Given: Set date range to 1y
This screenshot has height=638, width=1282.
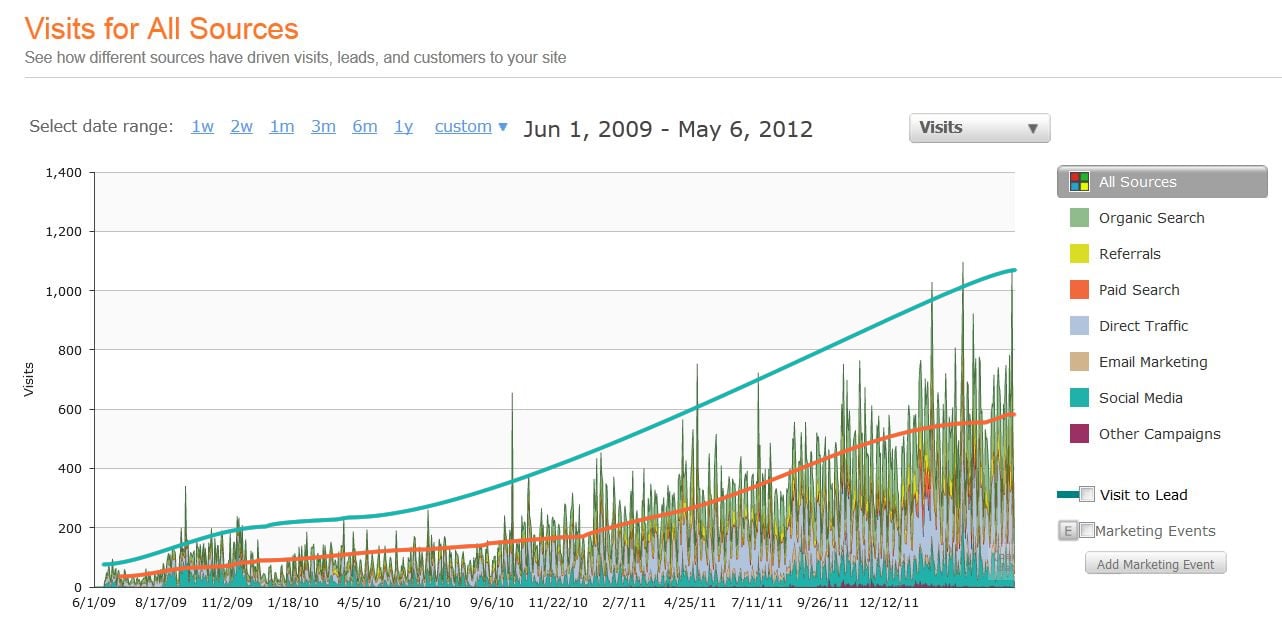Looking at the screenshot, I should 403,127.
